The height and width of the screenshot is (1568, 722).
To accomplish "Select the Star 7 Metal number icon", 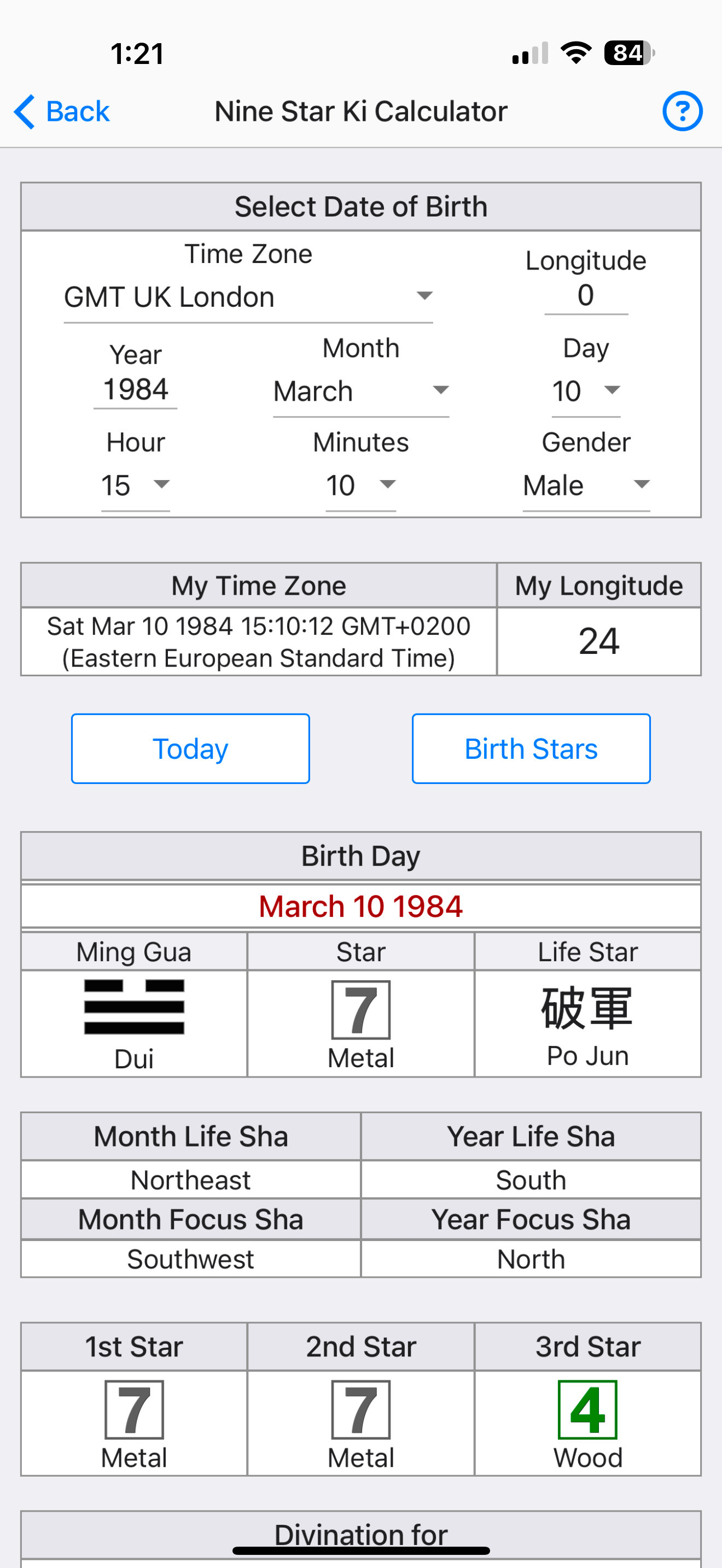I will [361, 1009].
